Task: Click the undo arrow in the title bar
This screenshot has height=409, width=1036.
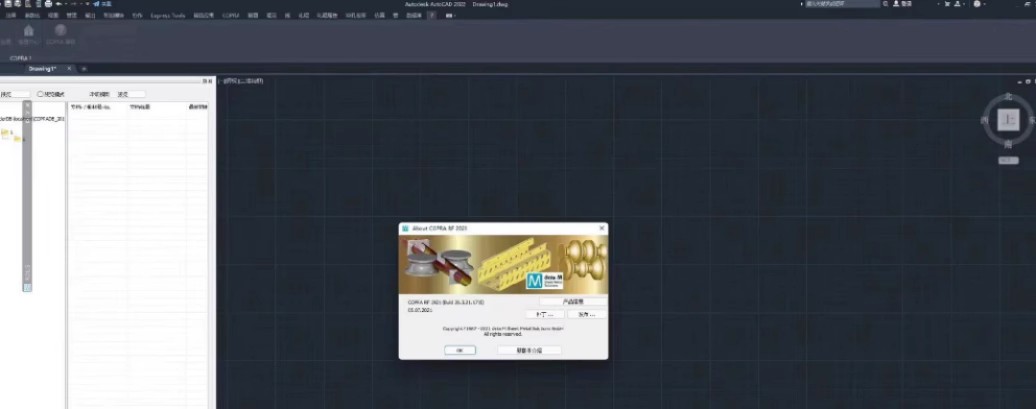Action: click(59, 4)
